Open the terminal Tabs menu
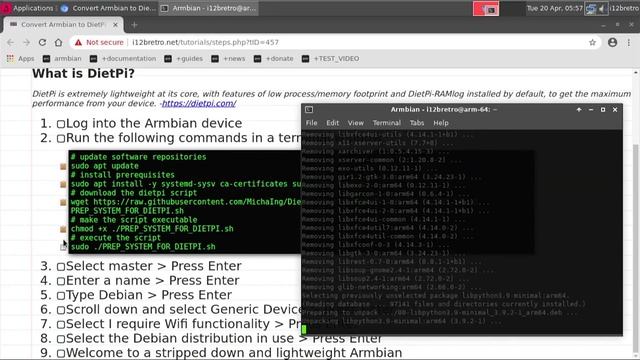Image resolution: width=640 pixels, height=360 pixels. (417, 123)
